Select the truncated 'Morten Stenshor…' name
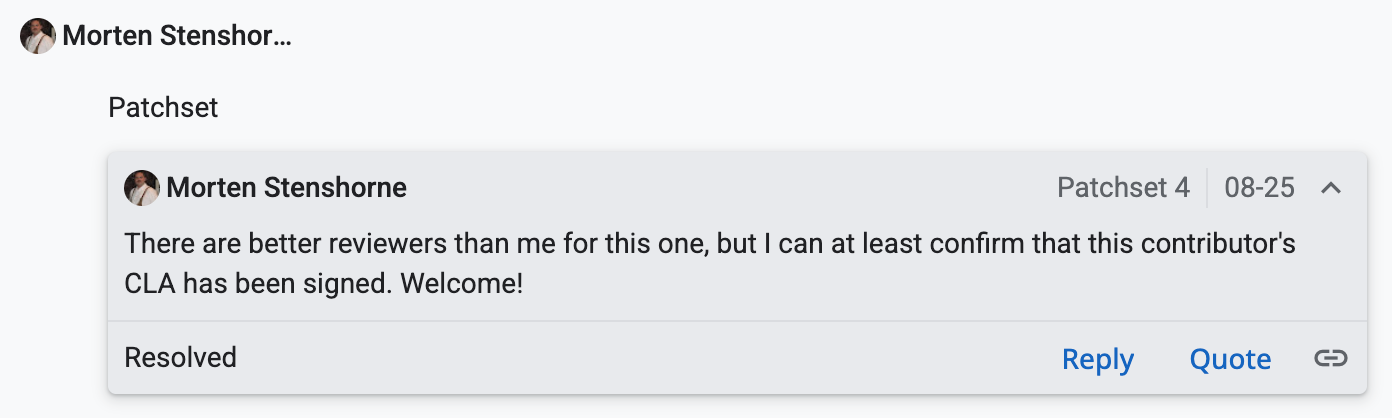The width and height of the screenshot is (1392, 418). (x=177, y=38)
